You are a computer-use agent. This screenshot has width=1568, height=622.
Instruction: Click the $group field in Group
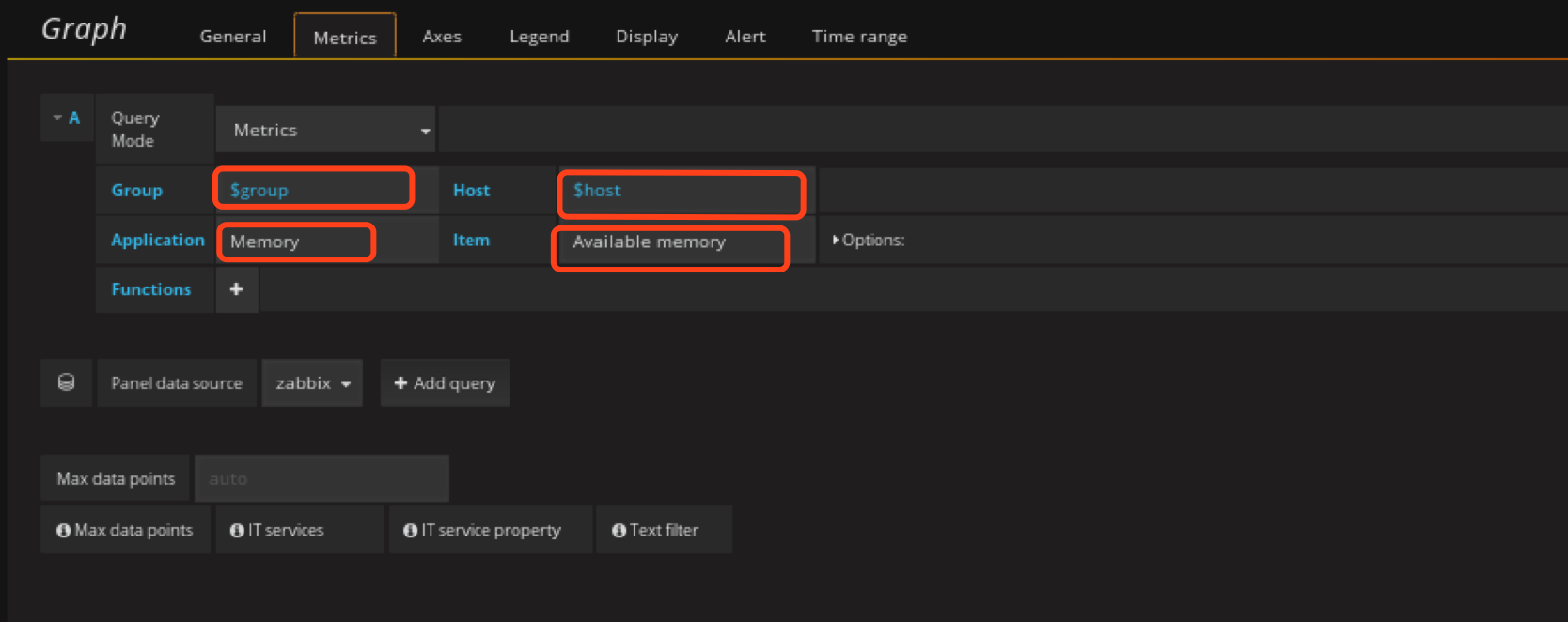313,190
